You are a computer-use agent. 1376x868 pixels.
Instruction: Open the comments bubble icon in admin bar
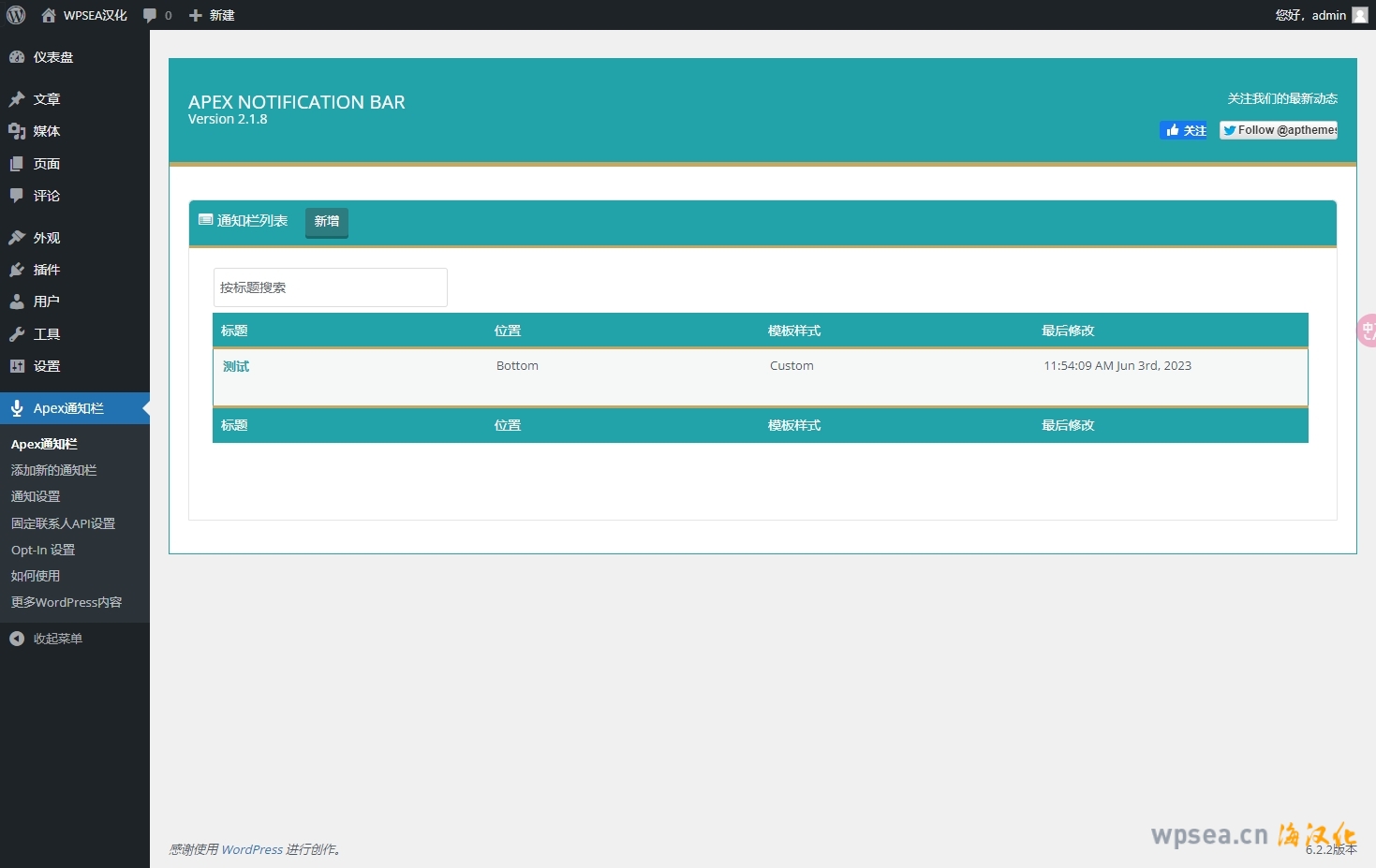150,15
